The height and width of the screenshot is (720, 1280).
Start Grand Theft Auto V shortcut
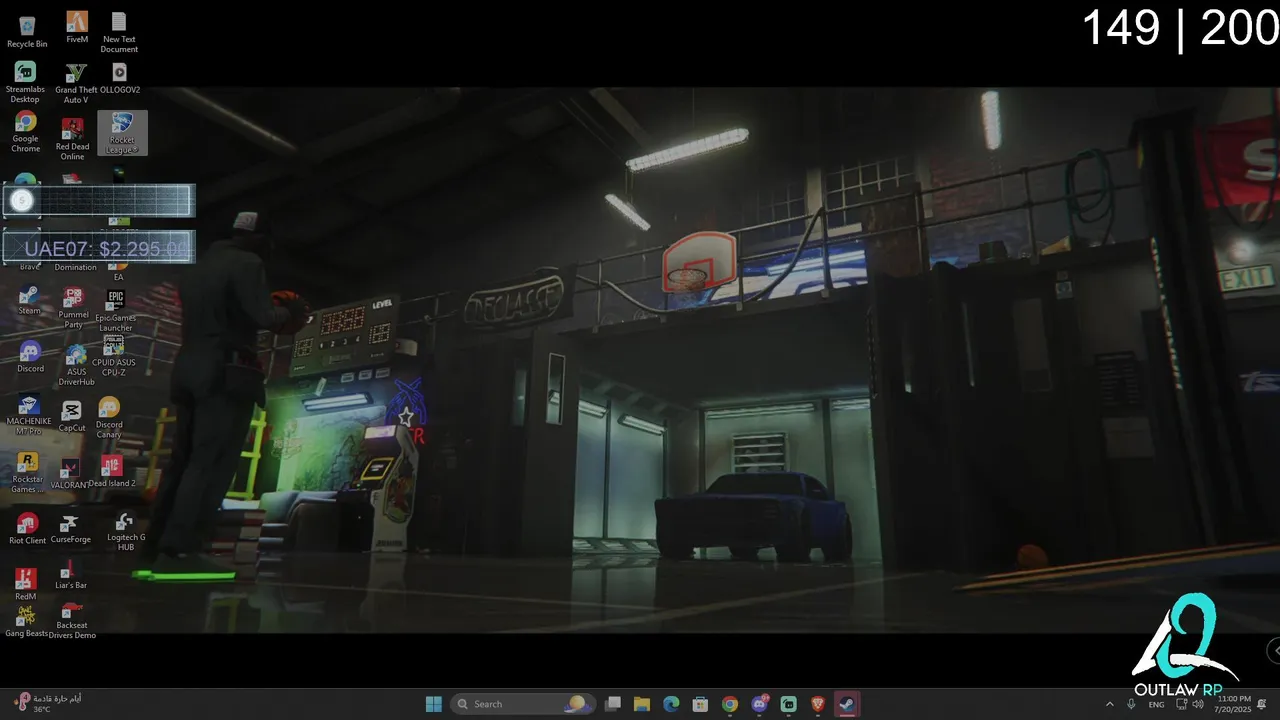76,82
